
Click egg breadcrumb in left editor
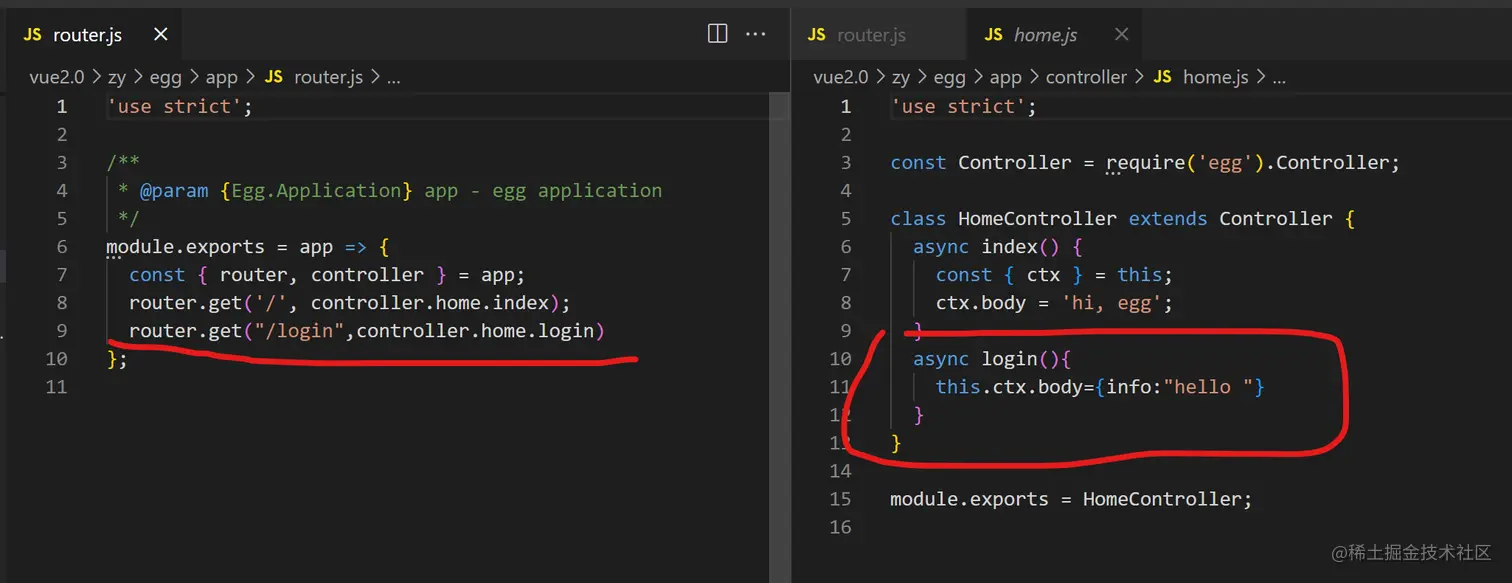(x=166, y=77)
